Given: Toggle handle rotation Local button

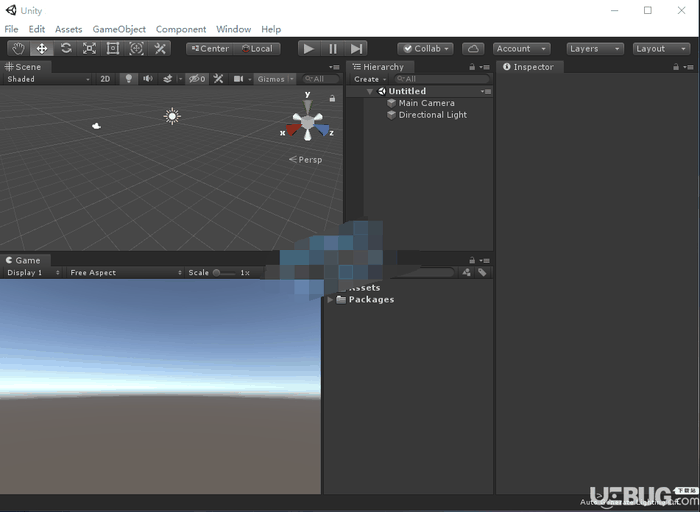Looking at the screenshot, I should pos(257,49).
